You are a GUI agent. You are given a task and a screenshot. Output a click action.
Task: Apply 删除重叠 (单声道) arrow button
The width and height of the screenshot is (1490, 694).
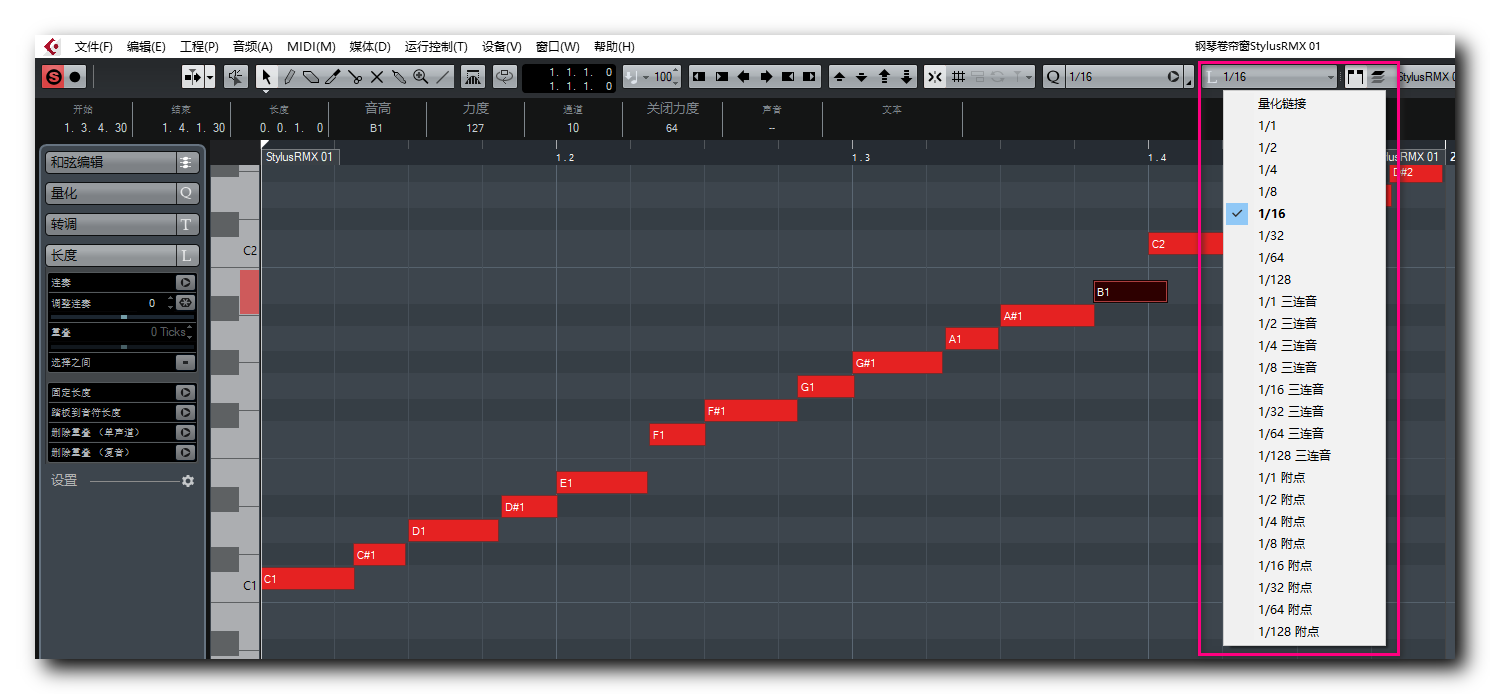[x=185, y=432]
